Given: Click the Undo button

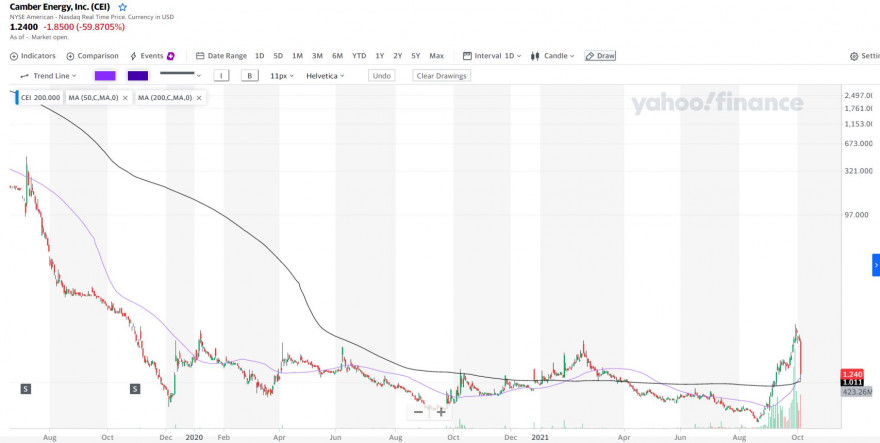Looking at the screenshot, I should pos(382,76).
